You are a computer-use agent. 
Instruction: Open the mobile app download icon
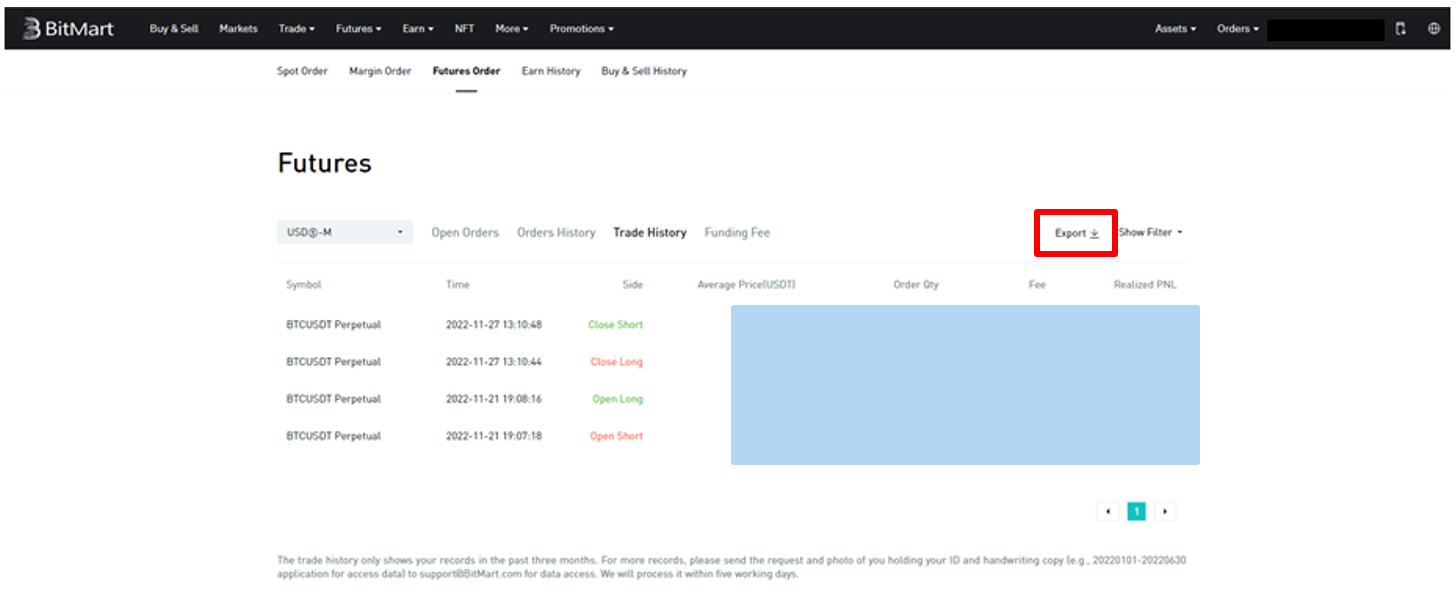point(1401,29)
